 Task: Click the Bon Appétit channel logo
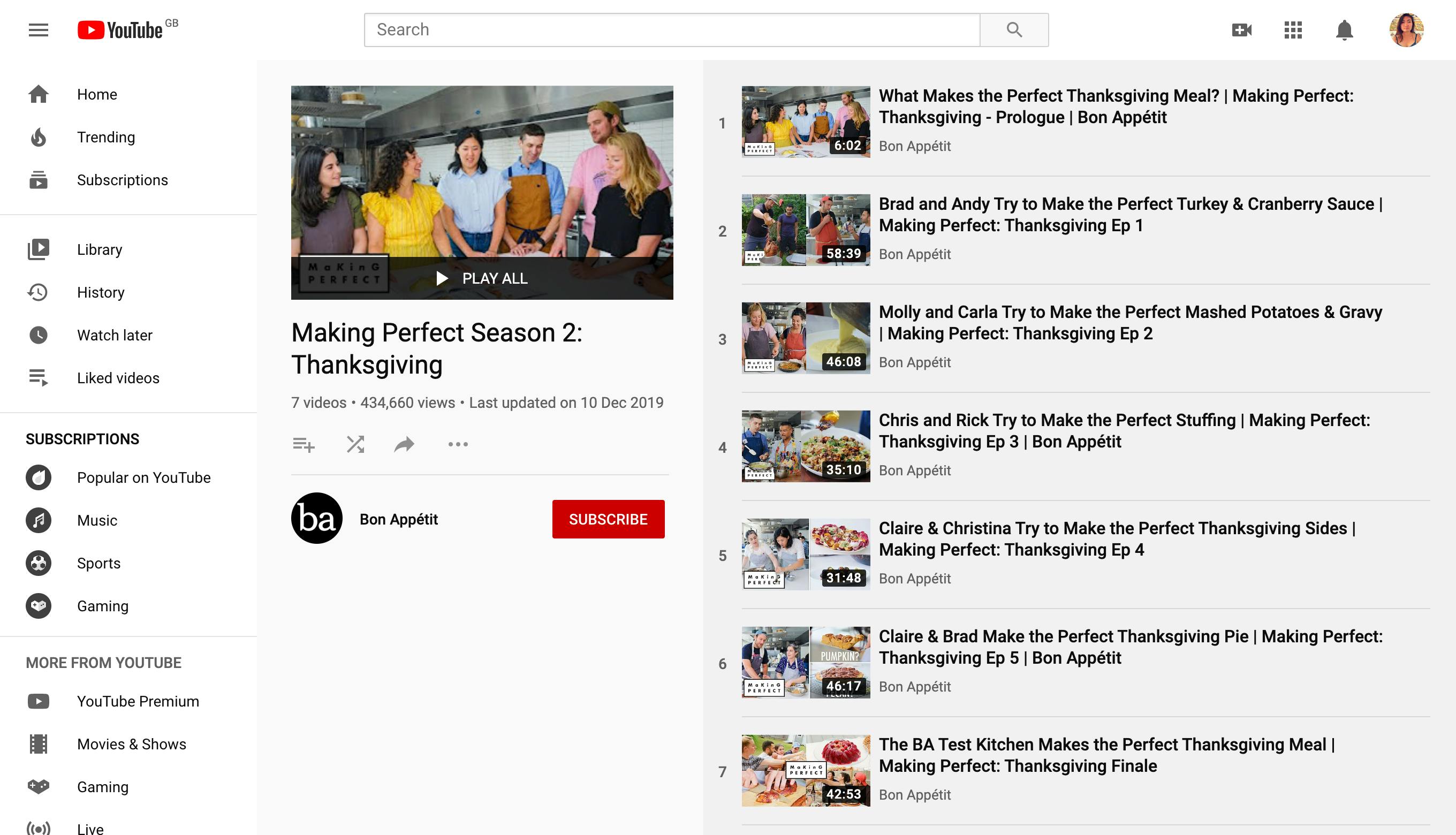316,519
